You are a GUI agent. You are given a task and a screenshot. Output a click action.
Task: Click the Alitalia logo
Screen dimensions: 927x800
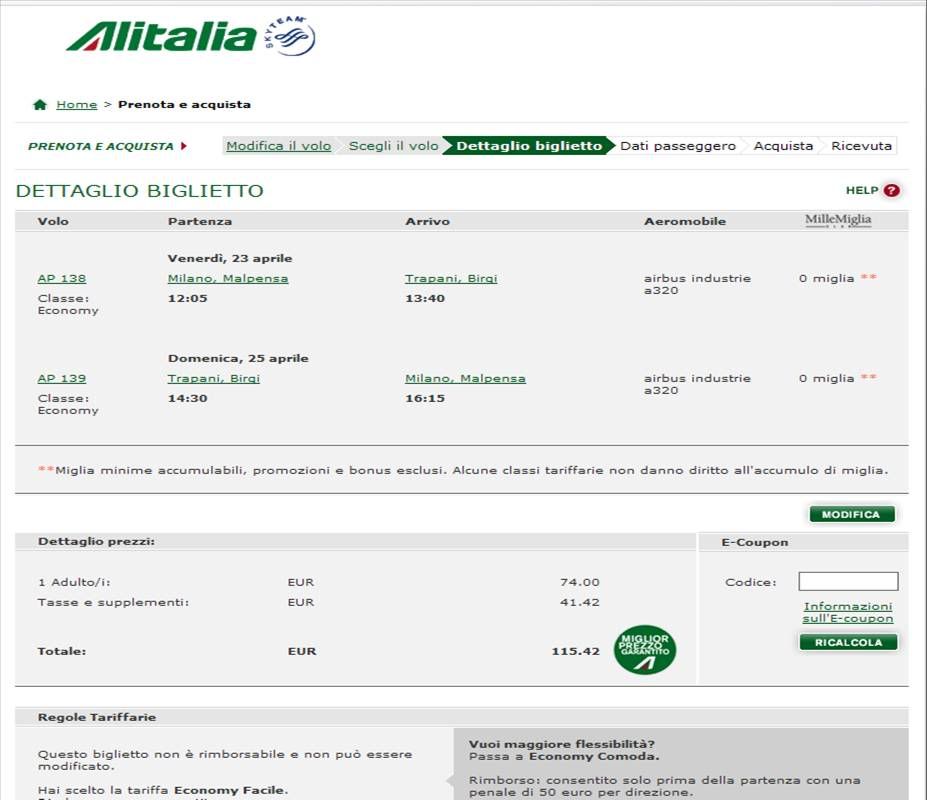161,37
